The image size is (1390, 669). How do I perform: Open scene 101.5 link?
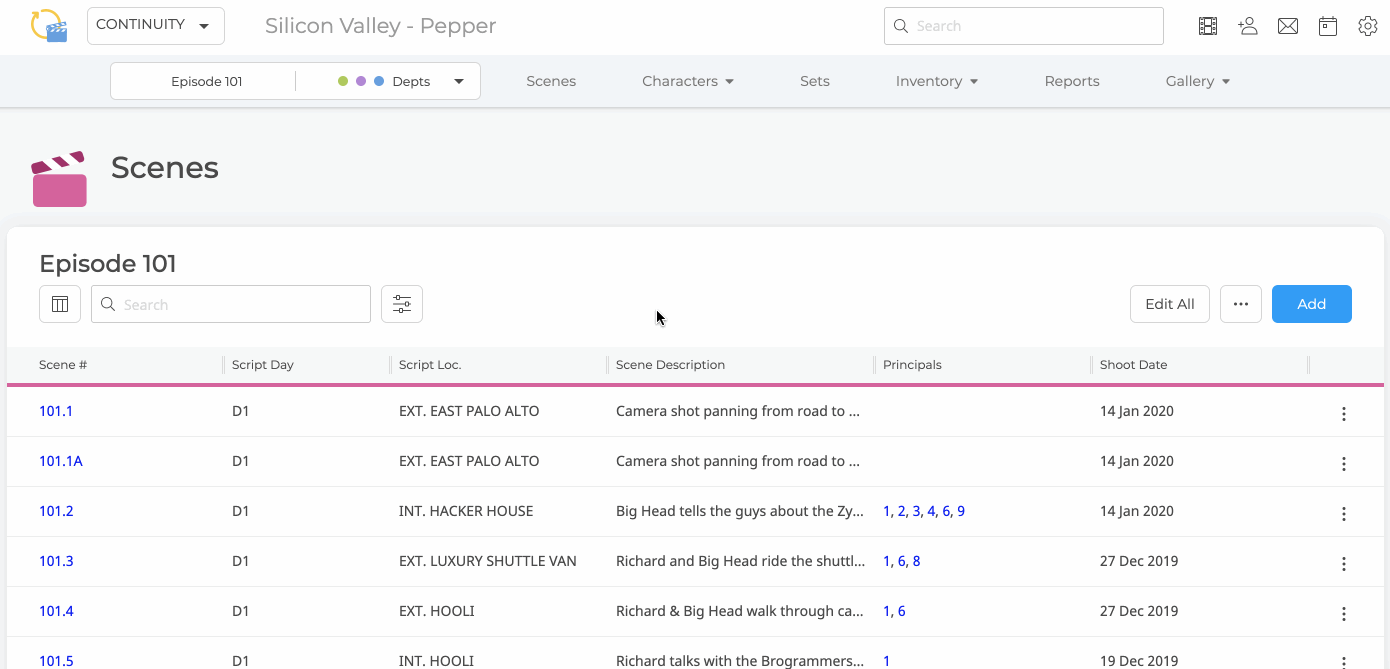[56, 661]
